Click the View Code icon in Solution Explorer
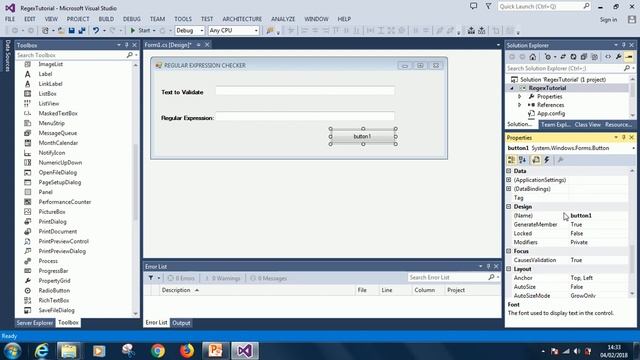Viewport: 640px width, 360px height. (608, 57)
